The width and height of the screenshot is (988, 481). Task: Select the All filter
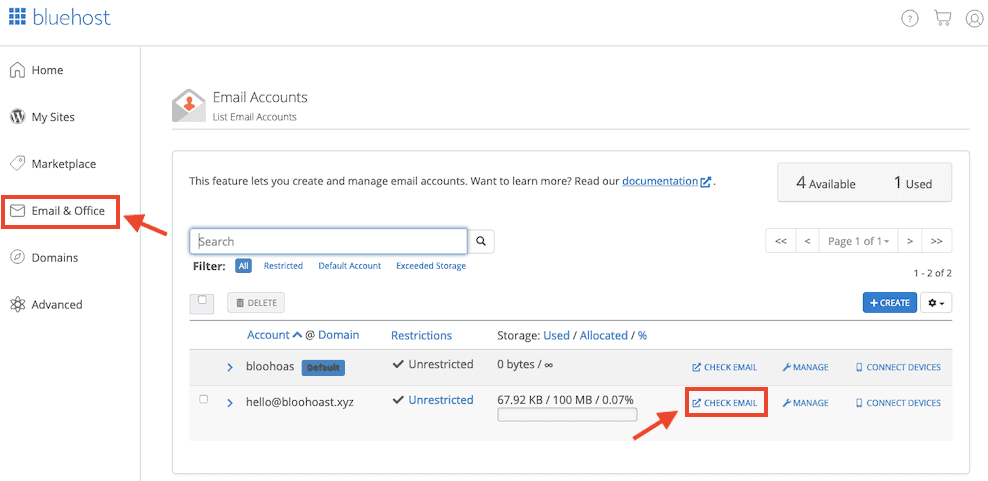[243, 266]
